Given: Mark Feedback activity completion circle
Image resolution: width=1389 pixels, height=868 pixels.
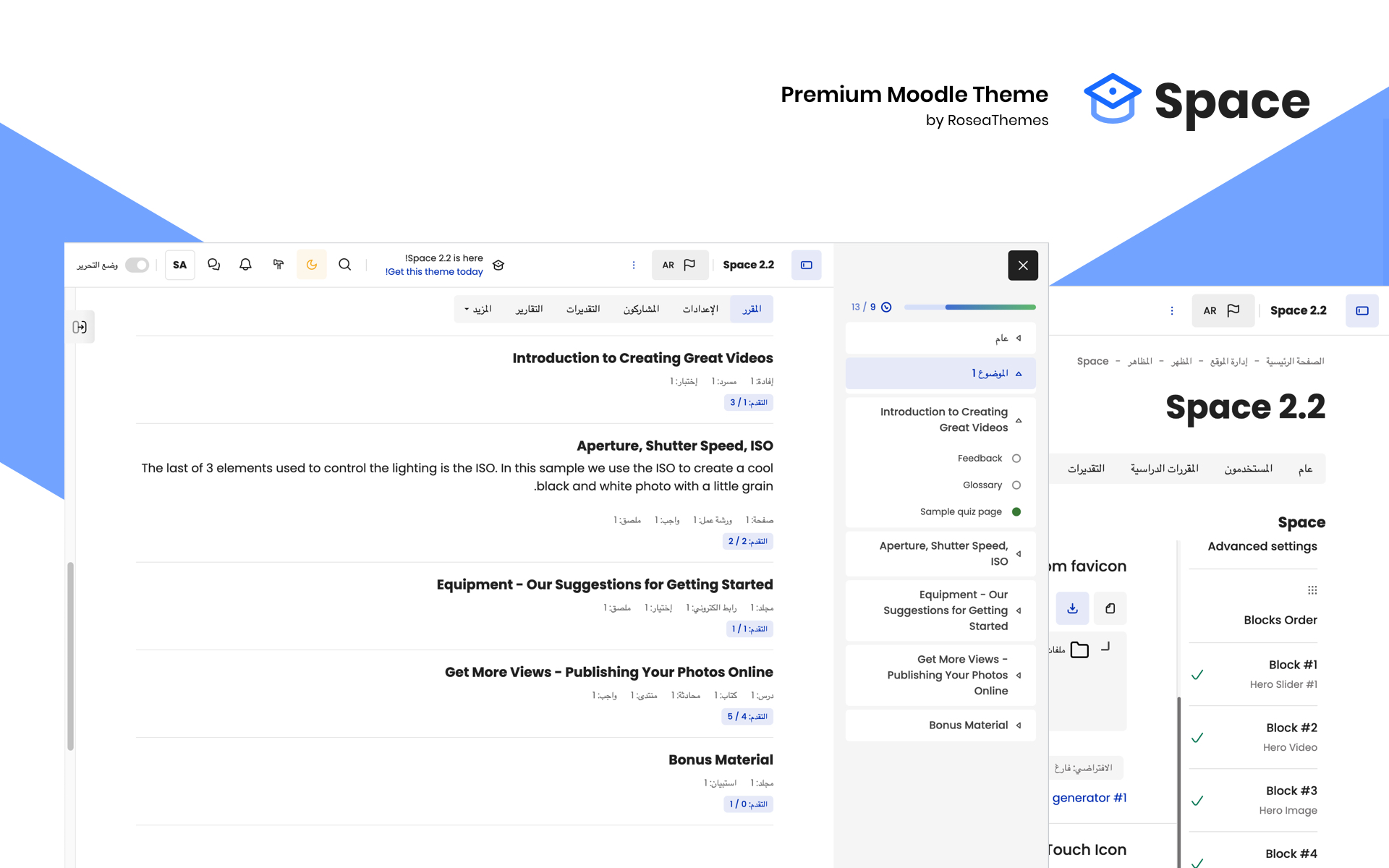Looking at the screenshot, I should coord(1016,459).
